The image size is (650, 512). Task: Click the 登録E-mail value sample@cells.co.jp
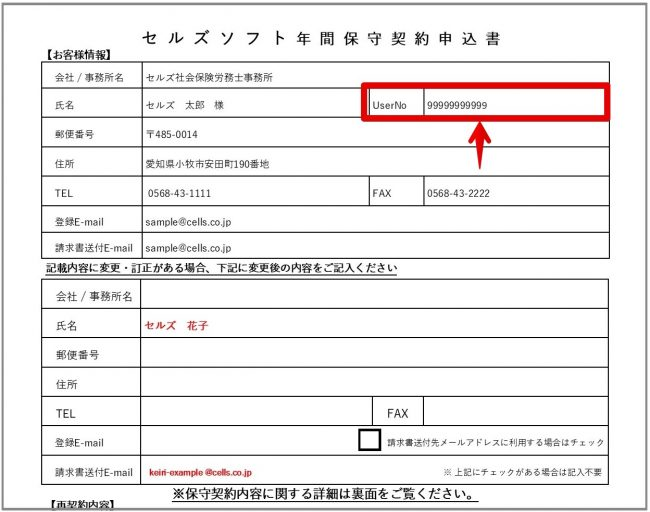point(189,220)
